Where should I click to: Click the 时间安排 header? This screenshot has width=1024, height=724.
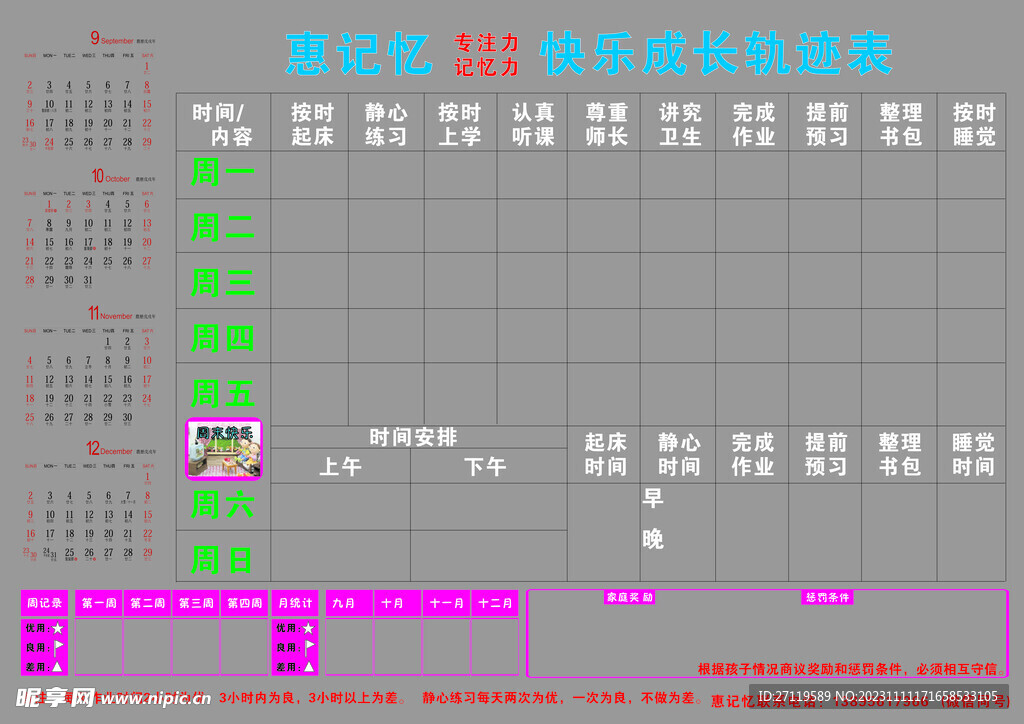[x=413, y=437]
